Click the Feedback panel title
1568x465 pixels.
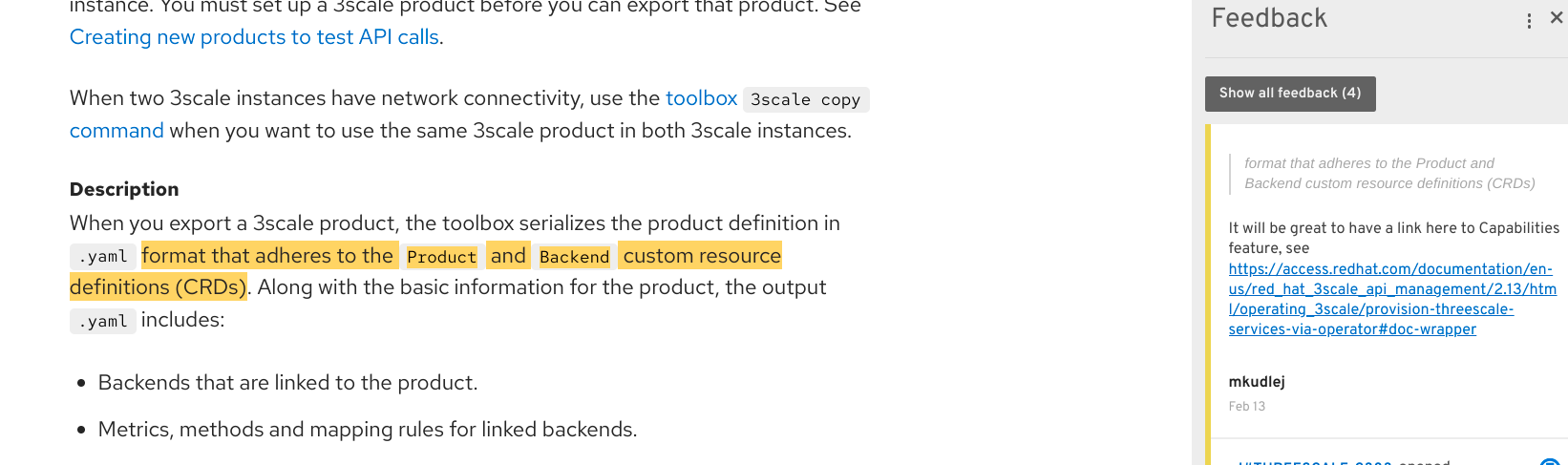point(1269,18)
